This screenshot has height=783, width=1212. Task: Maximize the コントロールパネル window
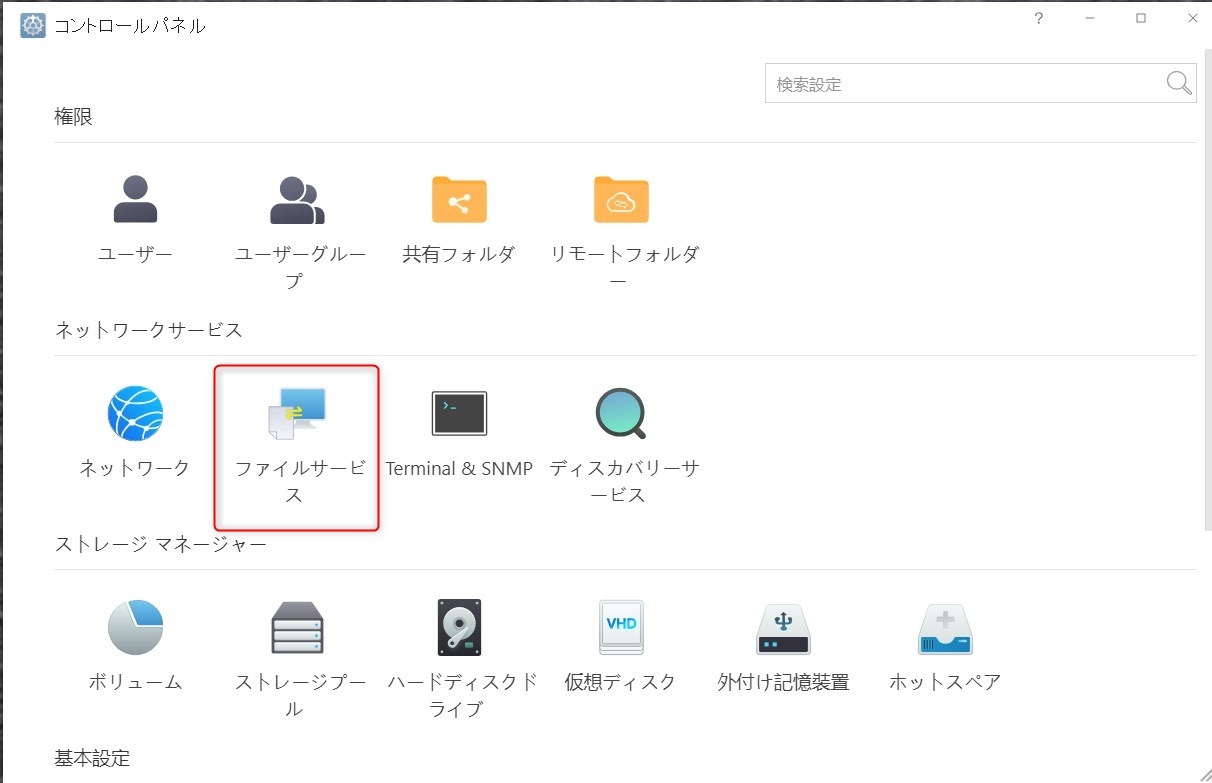point(1141,19)
